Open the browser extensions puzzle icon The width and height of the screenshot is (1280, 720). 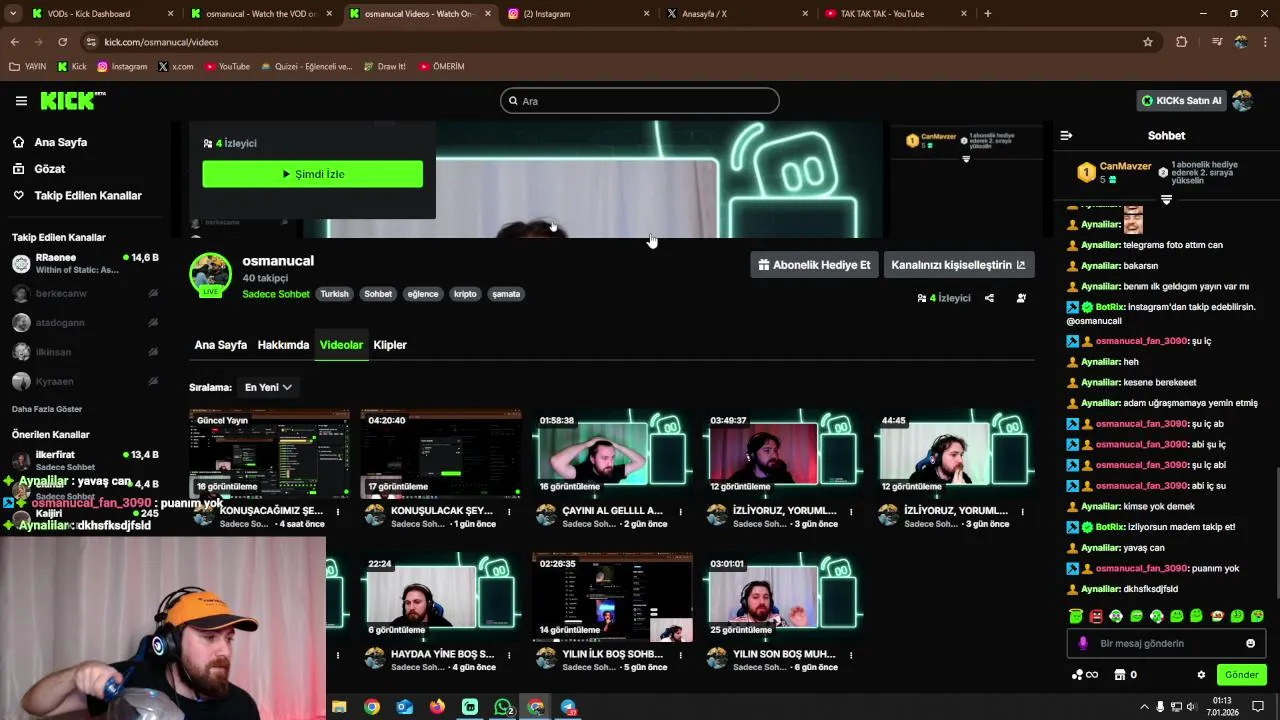[1182, 42]
